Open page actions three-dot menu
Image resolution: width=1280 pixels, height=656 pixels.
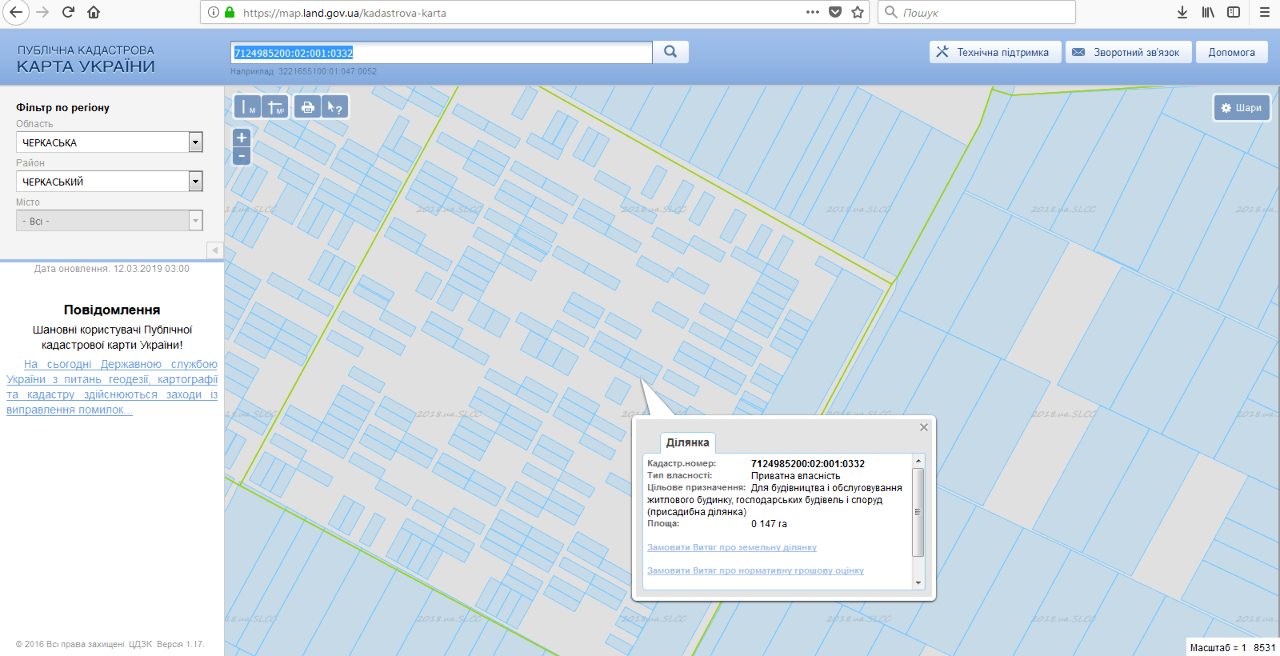[x=813, y=12]
